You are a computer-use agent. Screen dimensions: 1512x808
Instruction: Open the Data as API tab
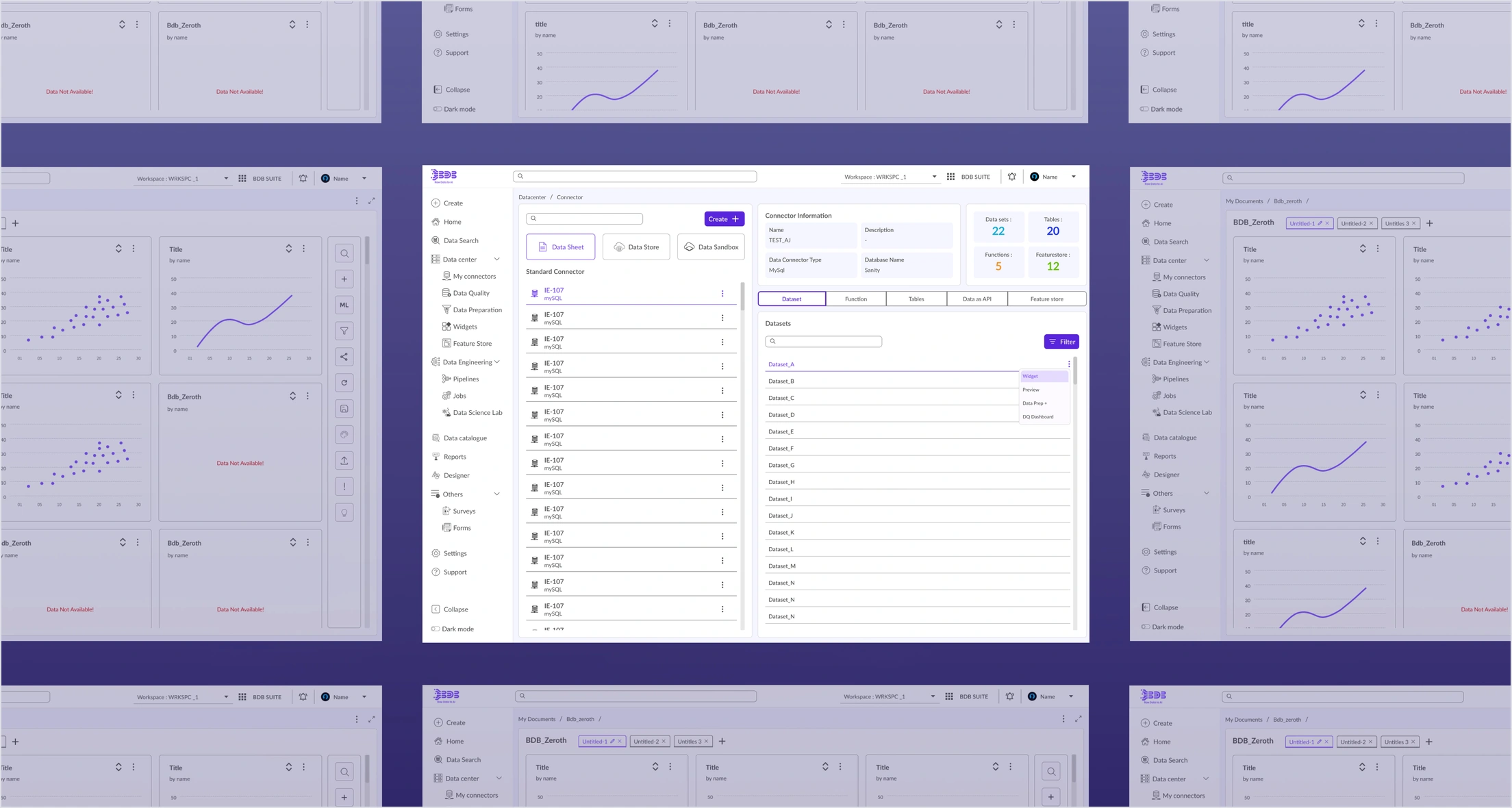[x=977, y=299]
